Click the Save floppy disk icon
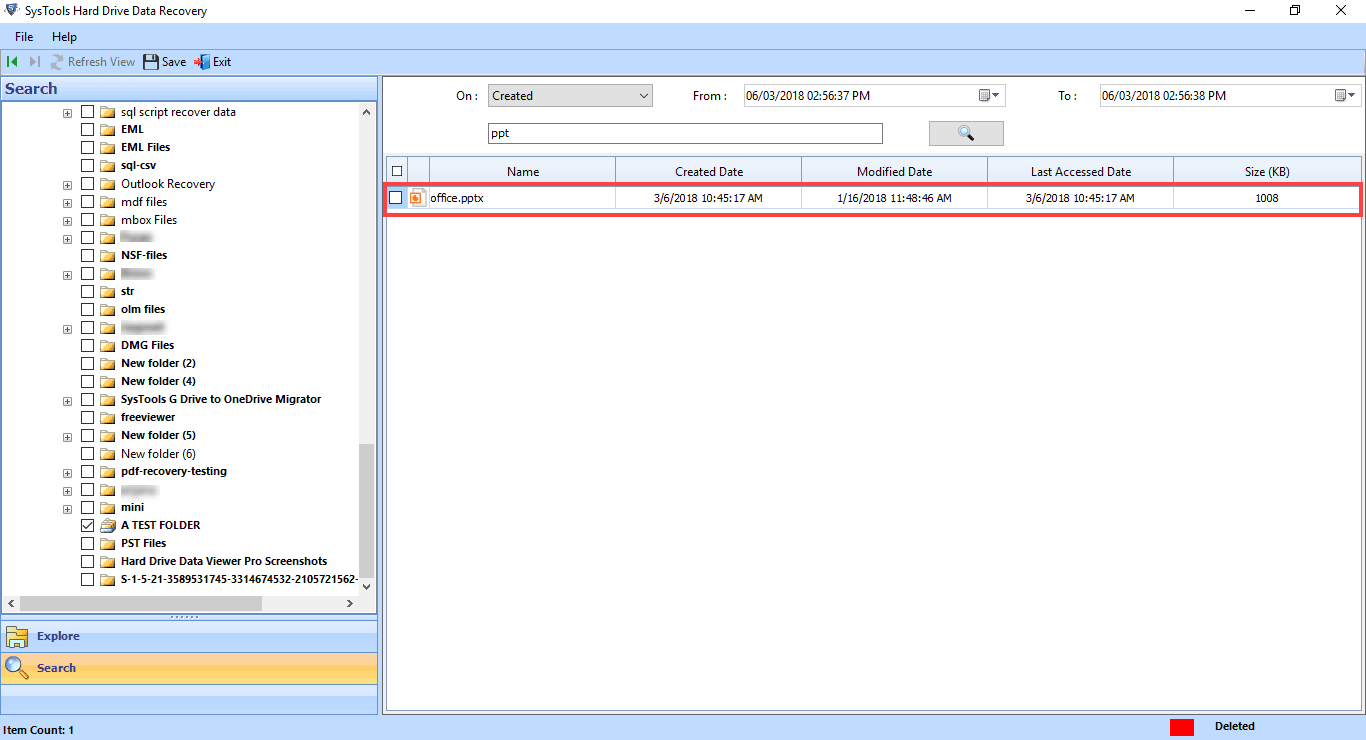Viewport: 1366px width, 740px height. pyautogui.click(x=151, y=62)
